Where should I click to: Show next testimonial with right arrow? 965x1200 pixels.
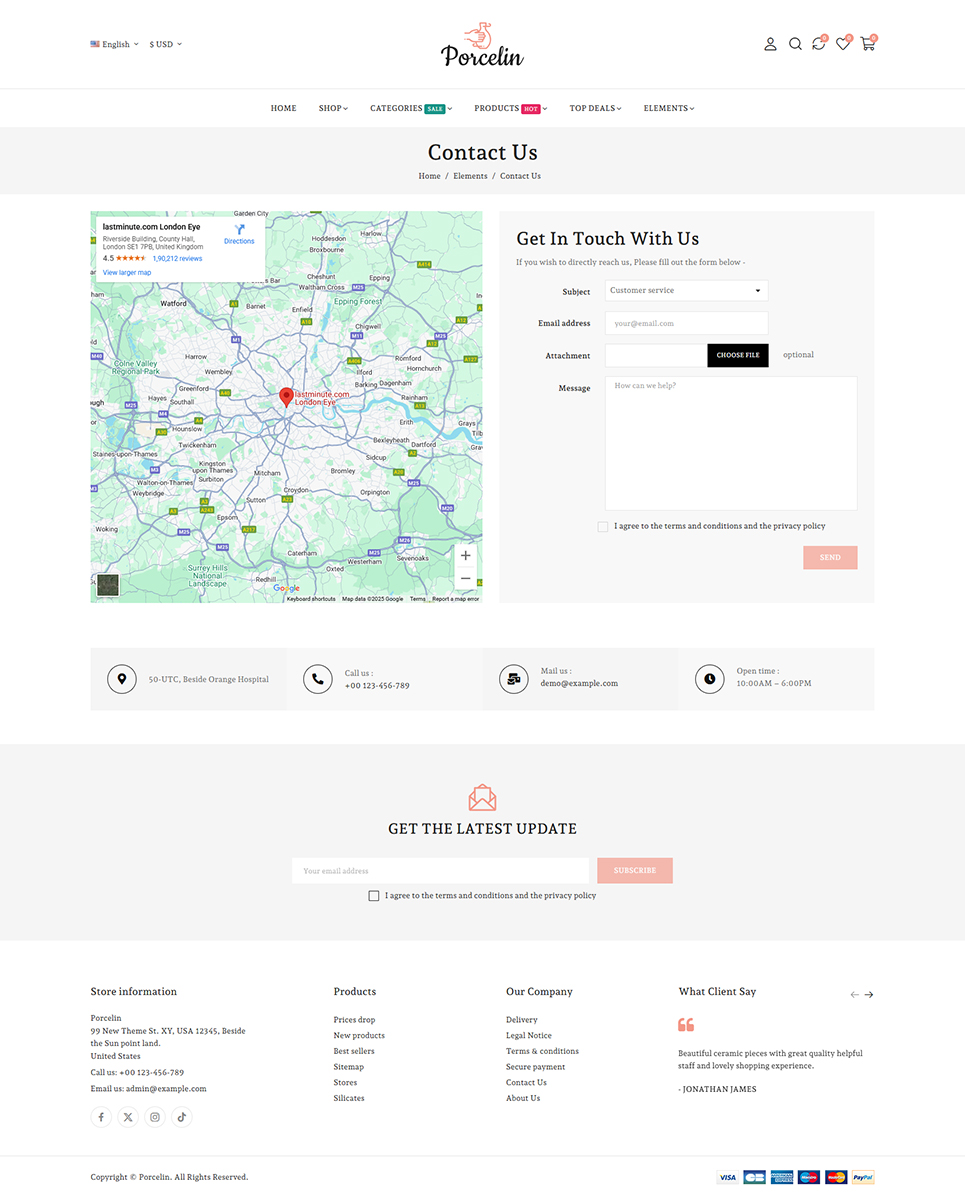869,995
